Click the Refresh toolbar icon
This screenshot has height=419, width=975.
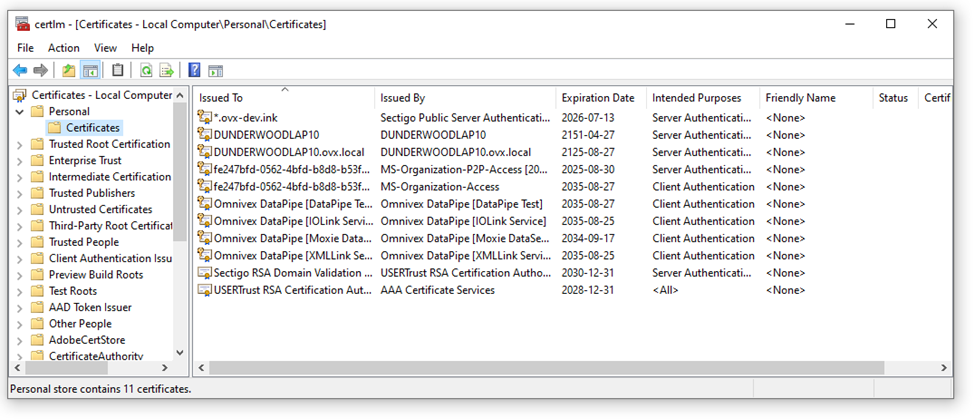point(146,70)
